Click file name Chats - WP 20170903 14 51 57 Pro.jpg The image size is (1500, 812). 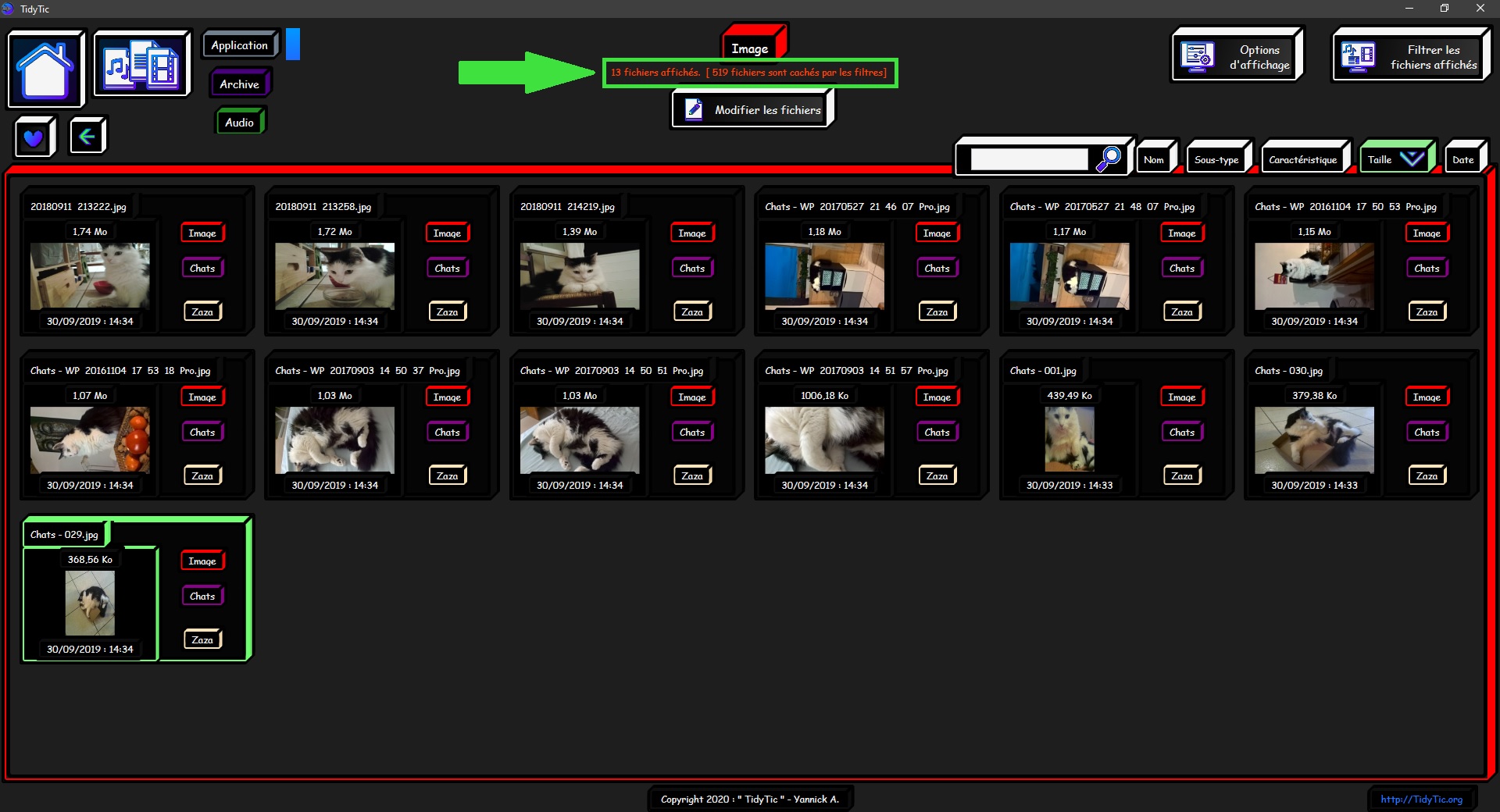[856, 371]
